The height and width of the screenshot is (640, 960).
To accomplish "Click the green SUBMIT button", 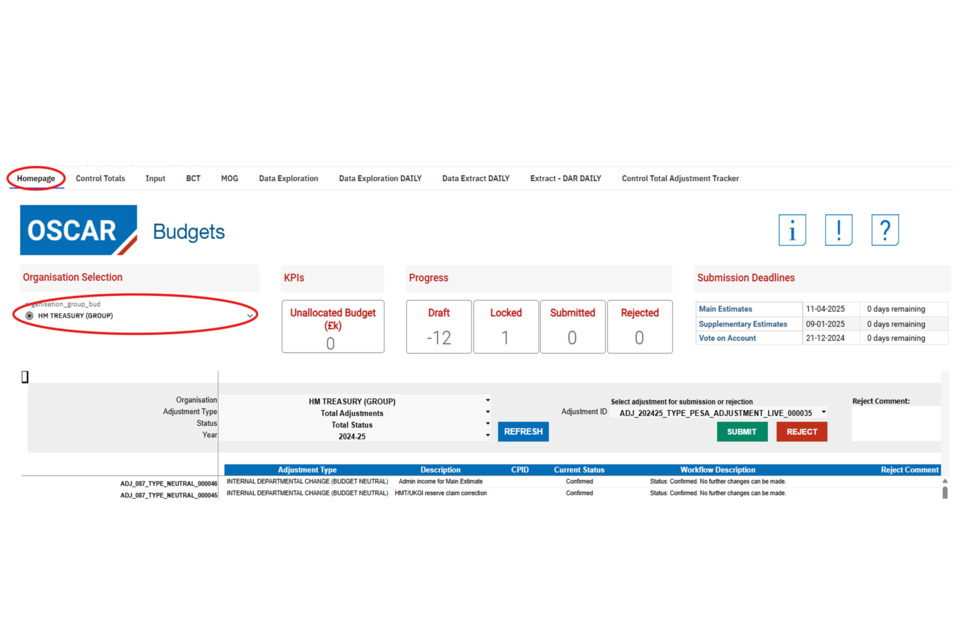I will [742, 432].
